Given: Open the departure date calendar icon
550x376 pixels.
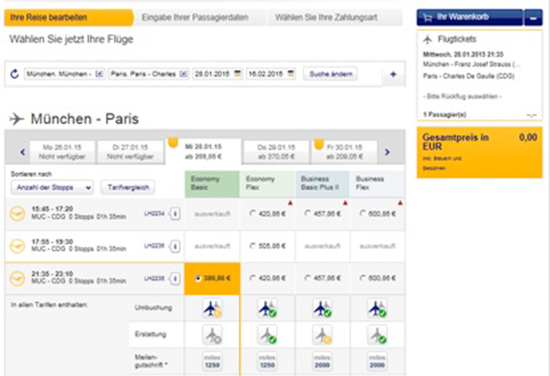Looking at the screenshot, I should (x=238, y=74).
